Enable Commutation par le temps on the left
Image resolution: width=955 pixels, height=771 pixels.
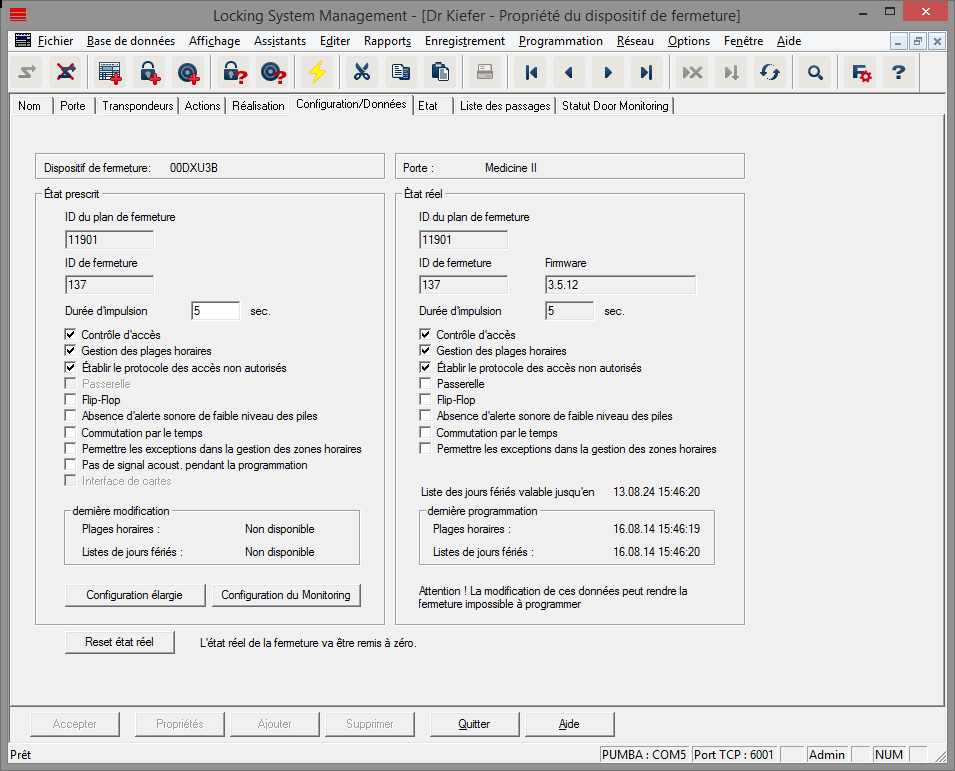tap(70, 431)
